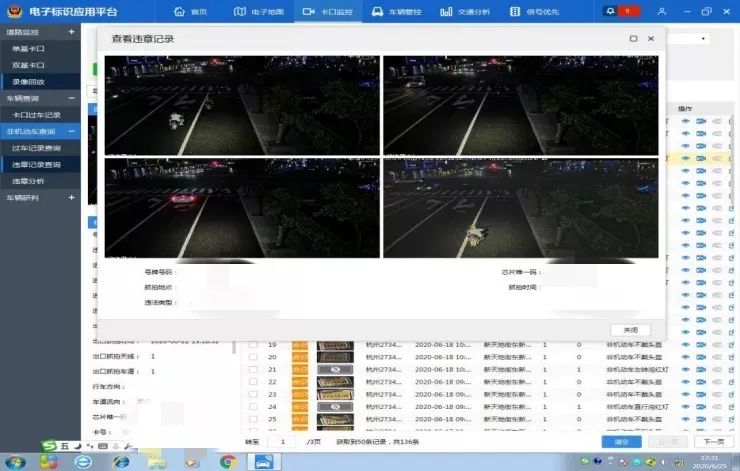The height and width of the screenshot is (471, 740).
Task: Click the 信号优先 traffic light icon
Action: 514,12
